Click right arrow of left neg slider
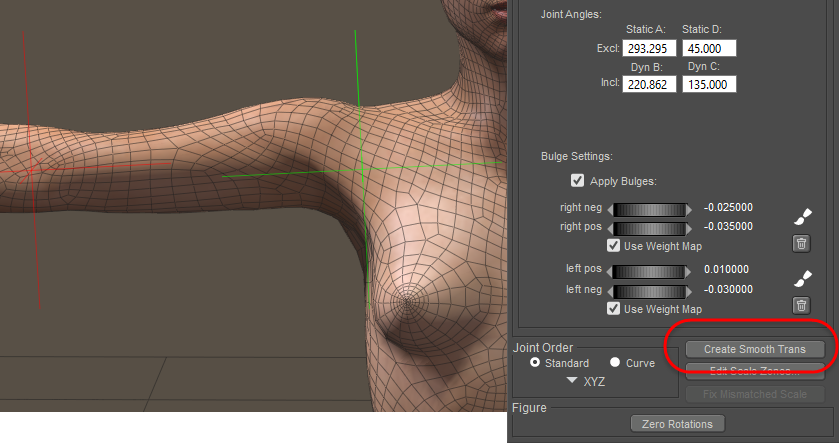839x444 pixels. click(689, 290)
